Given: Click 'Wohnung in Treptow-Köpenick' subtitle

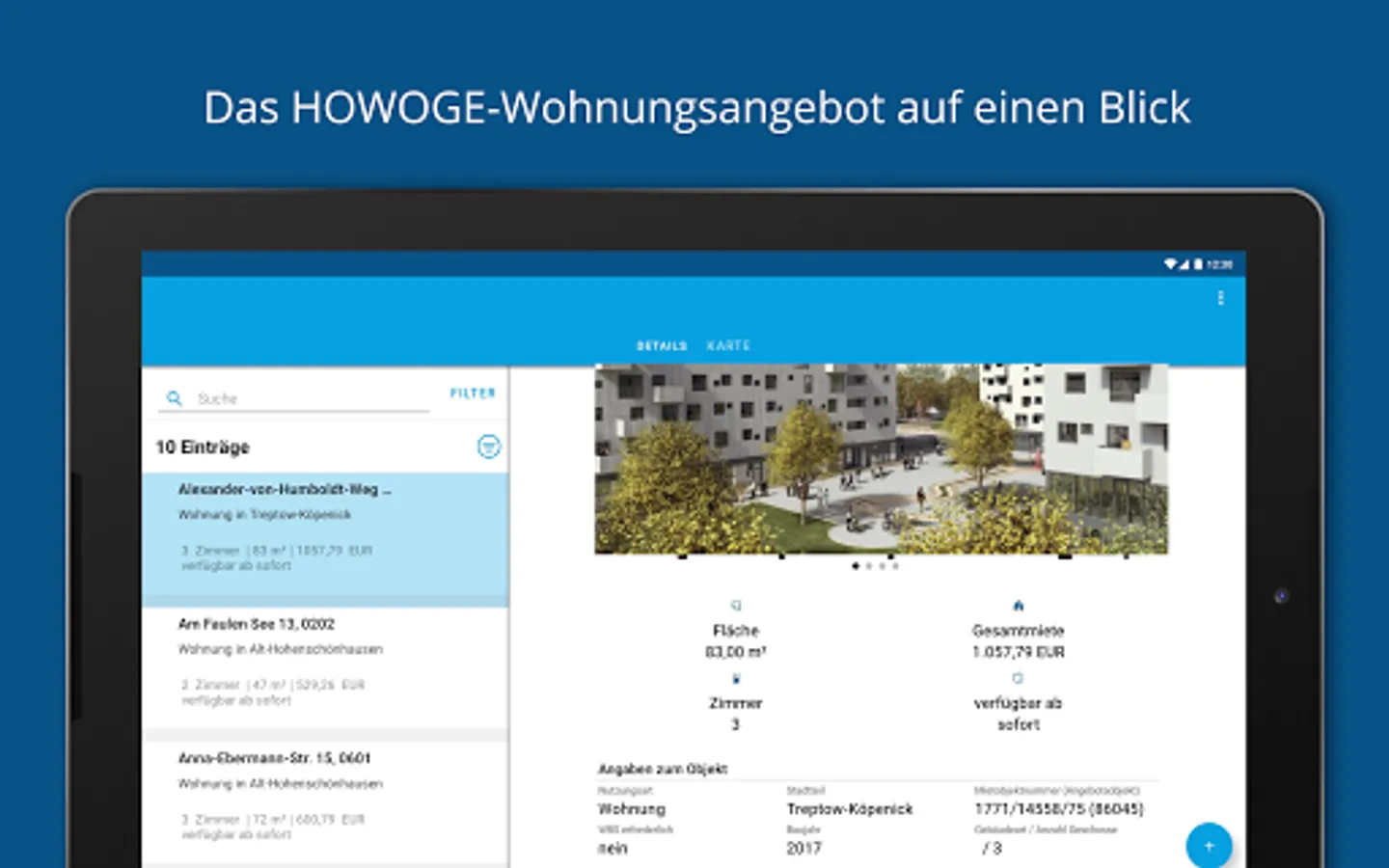Looking at the screenshot, I should (x=264, y=515).
